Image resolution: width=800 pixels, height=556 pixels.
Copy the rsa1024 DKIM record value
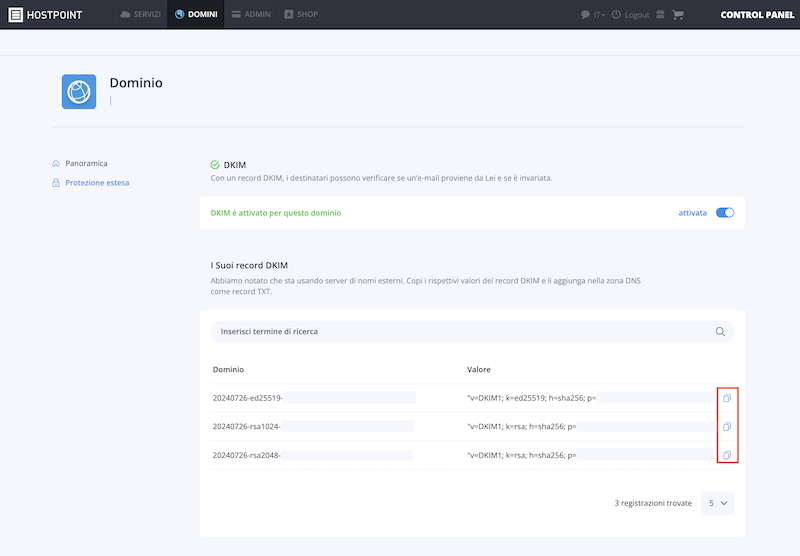(x=727, y=426)
